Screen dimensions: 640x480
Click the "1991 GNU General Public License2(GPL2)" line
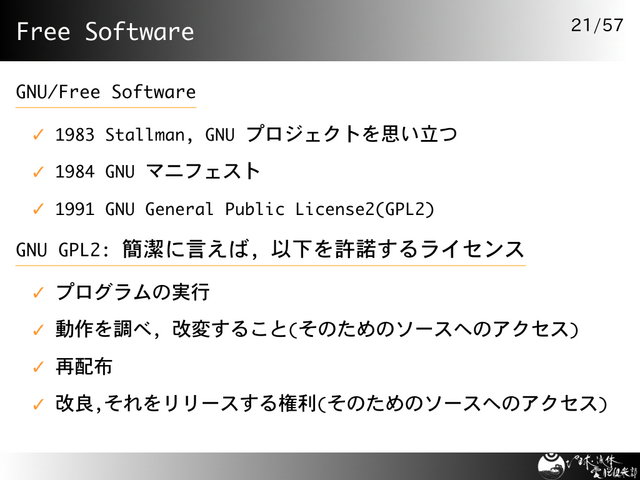245,210
